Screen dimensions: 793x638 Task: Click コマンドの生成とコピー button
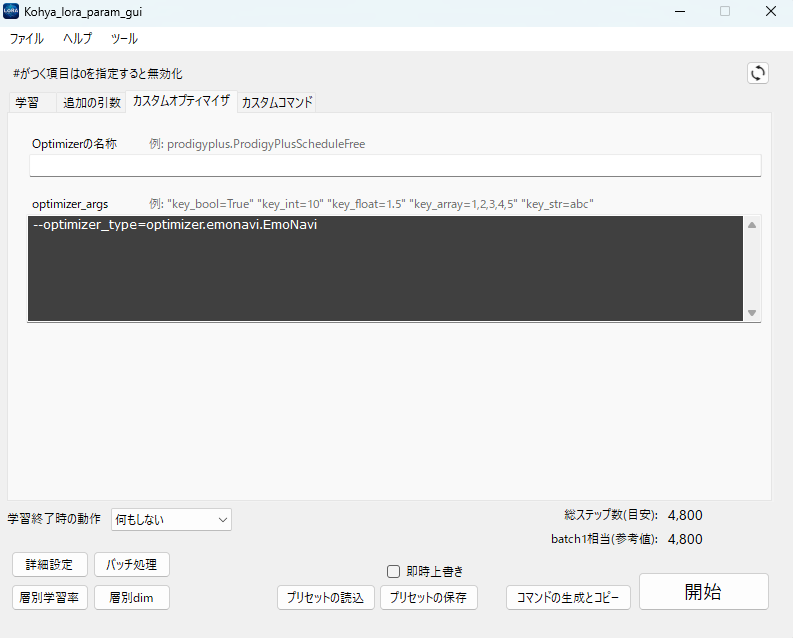[x=568, y=598]
